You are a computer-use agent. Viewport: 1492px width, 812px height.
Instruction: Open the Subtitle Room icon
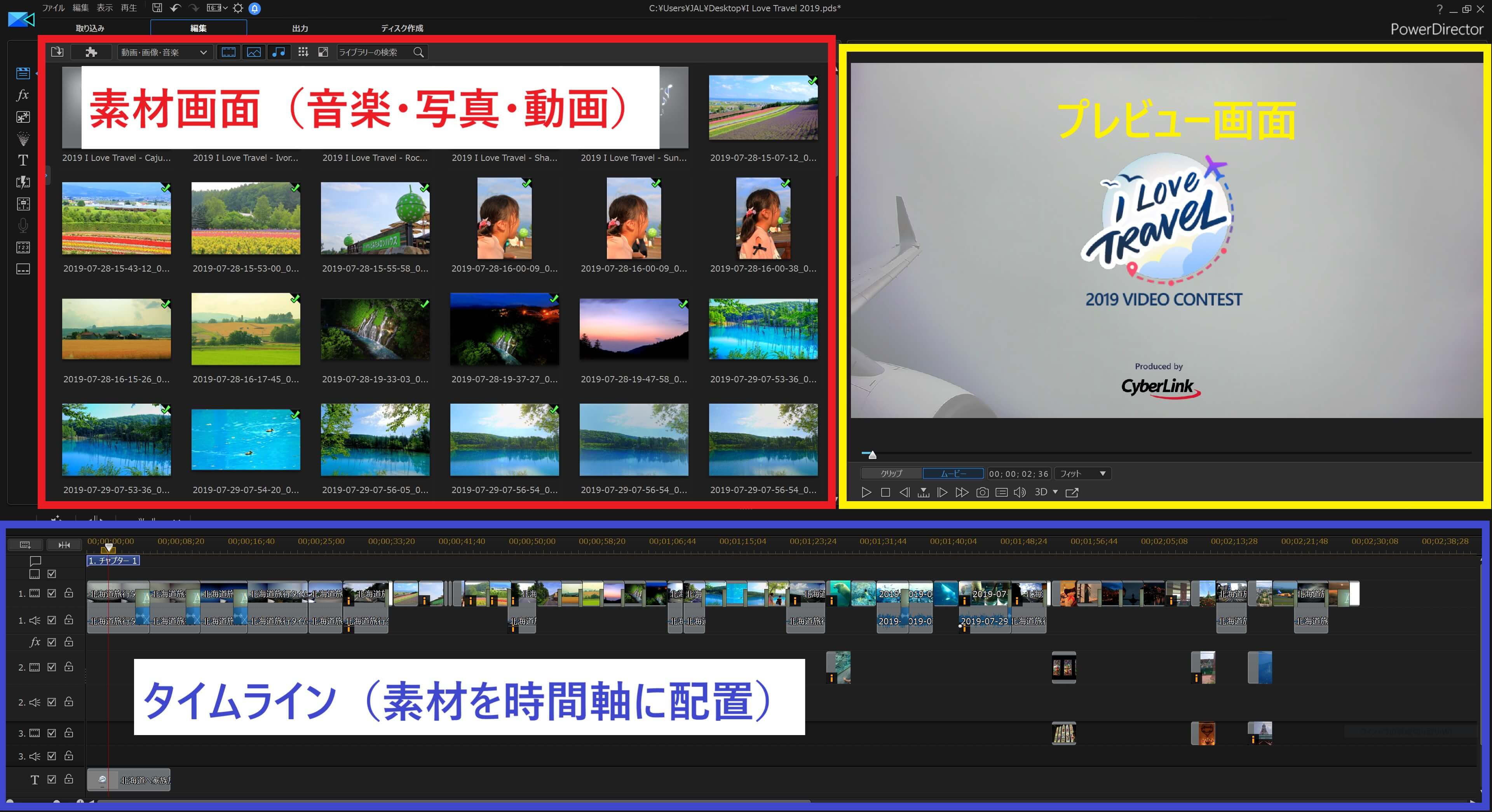[23, 269]
